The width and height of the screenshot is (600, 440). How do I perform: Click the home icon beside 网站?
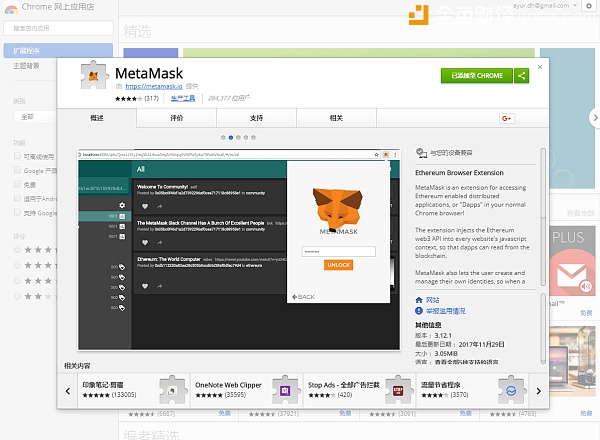[419, 300]
